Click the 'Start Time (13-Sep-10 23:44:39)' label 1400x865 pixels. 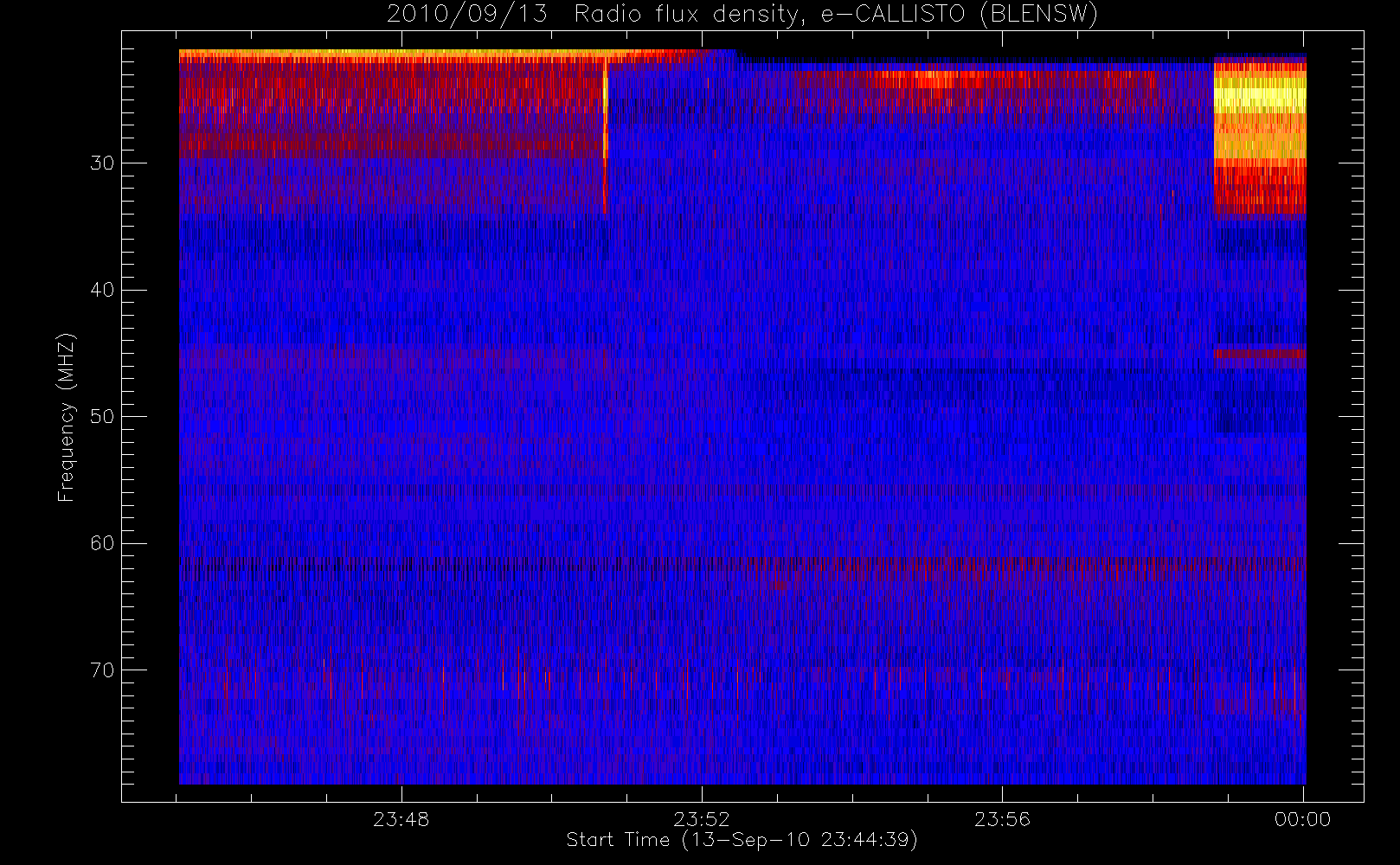pos(742,840)
